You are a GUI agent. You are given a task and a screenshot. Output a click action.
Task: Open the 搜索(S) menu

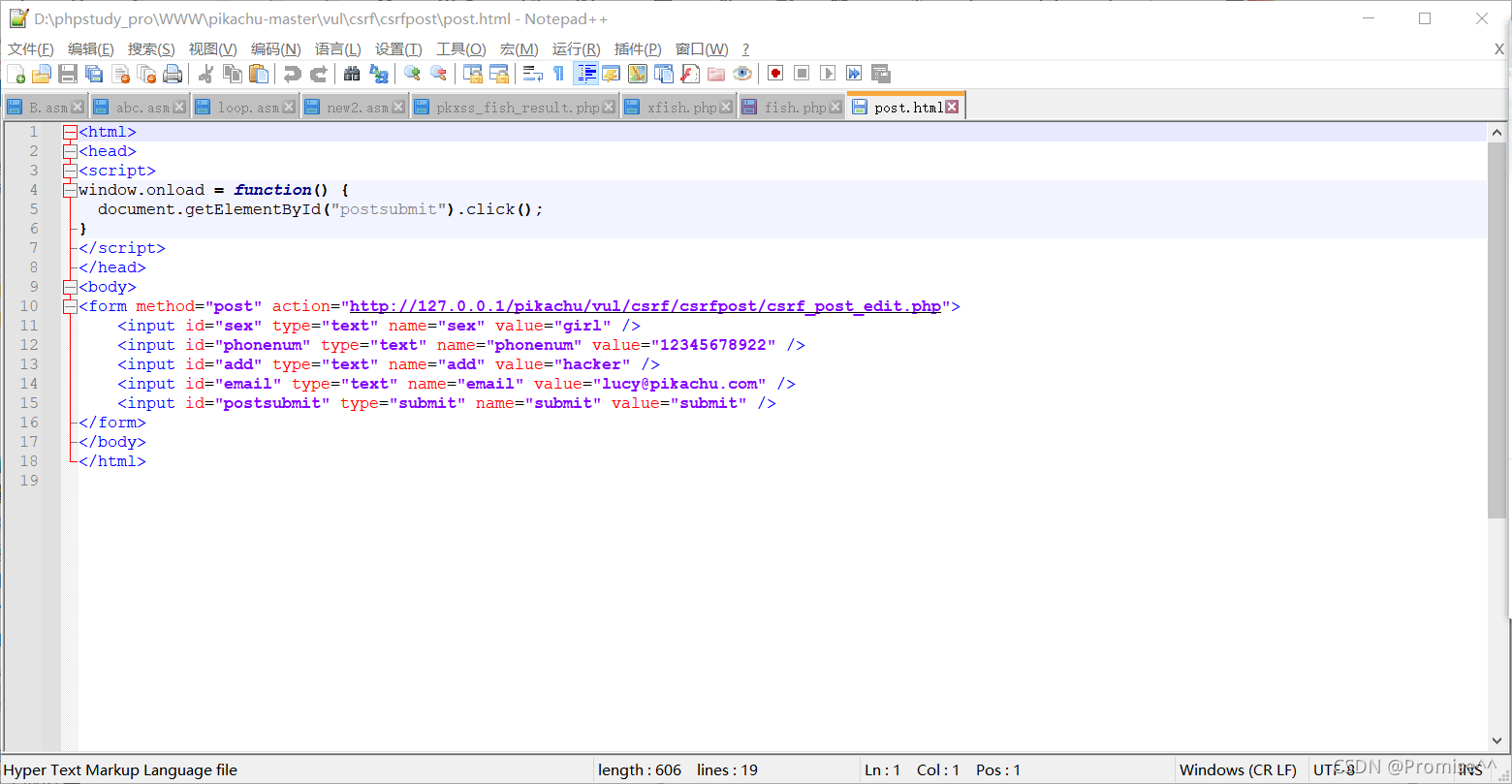[151, 49]
